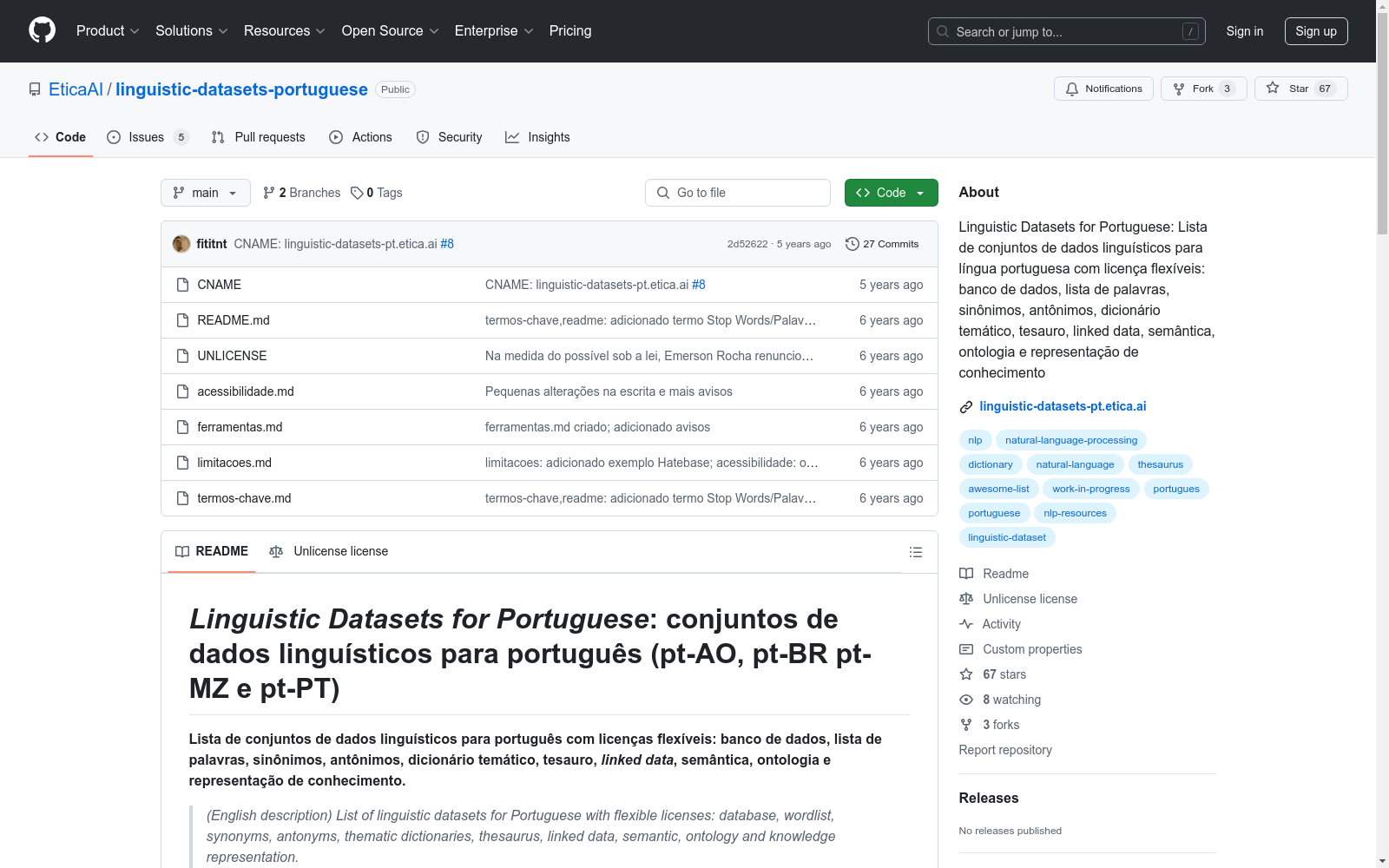This screenshot has height=868, width=1389.
Task: Click the scale icon beside Unlicense license in About
Action: coord(966,599)
